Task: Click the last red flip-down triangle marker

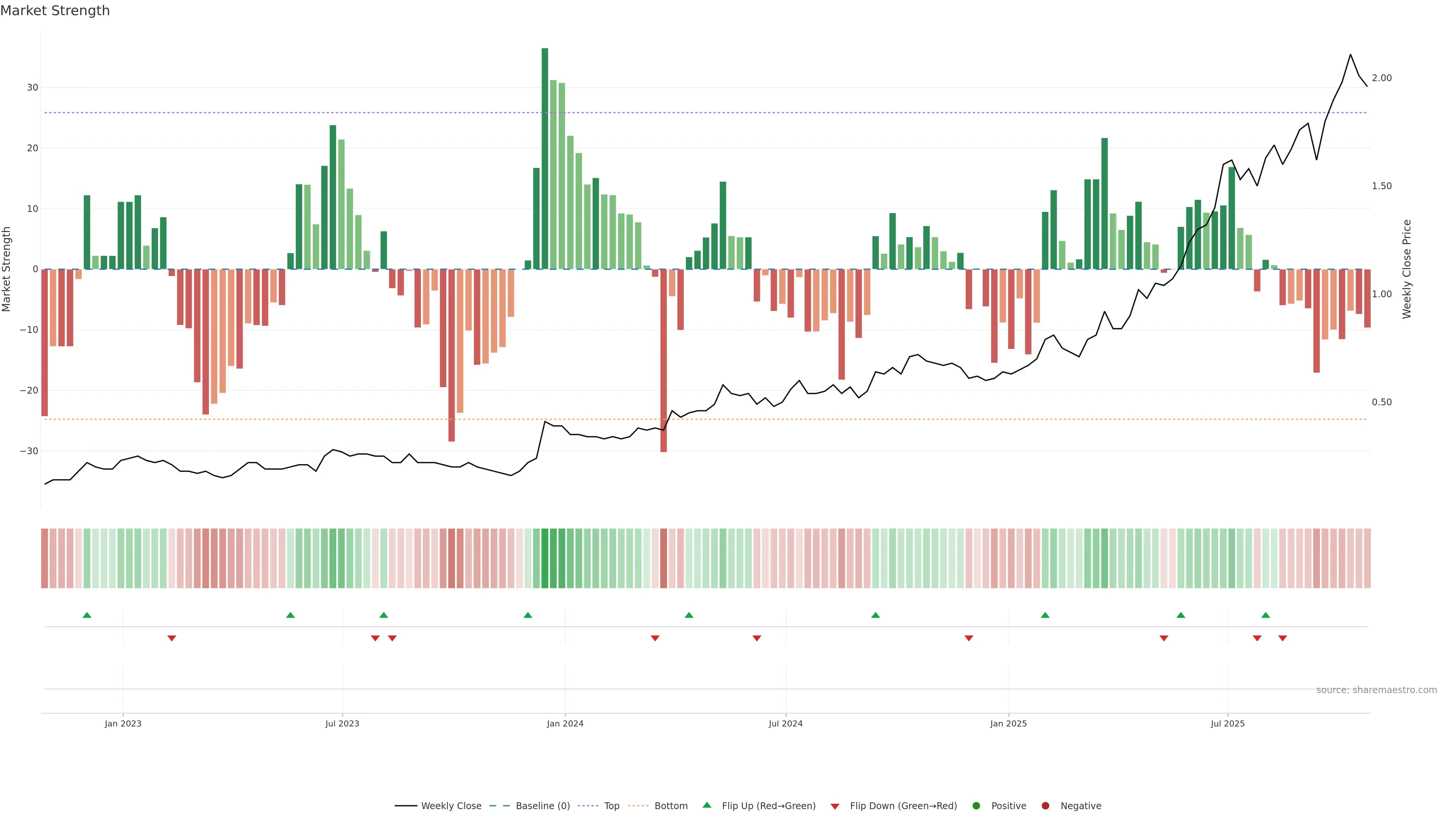Action: (1282, 639)
